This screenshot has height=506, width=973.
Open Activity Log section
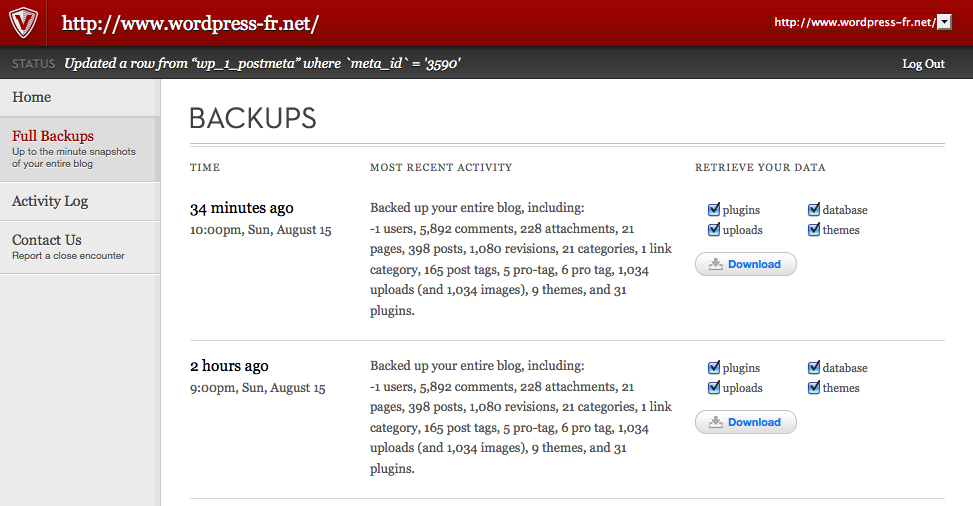pos(50,201)
